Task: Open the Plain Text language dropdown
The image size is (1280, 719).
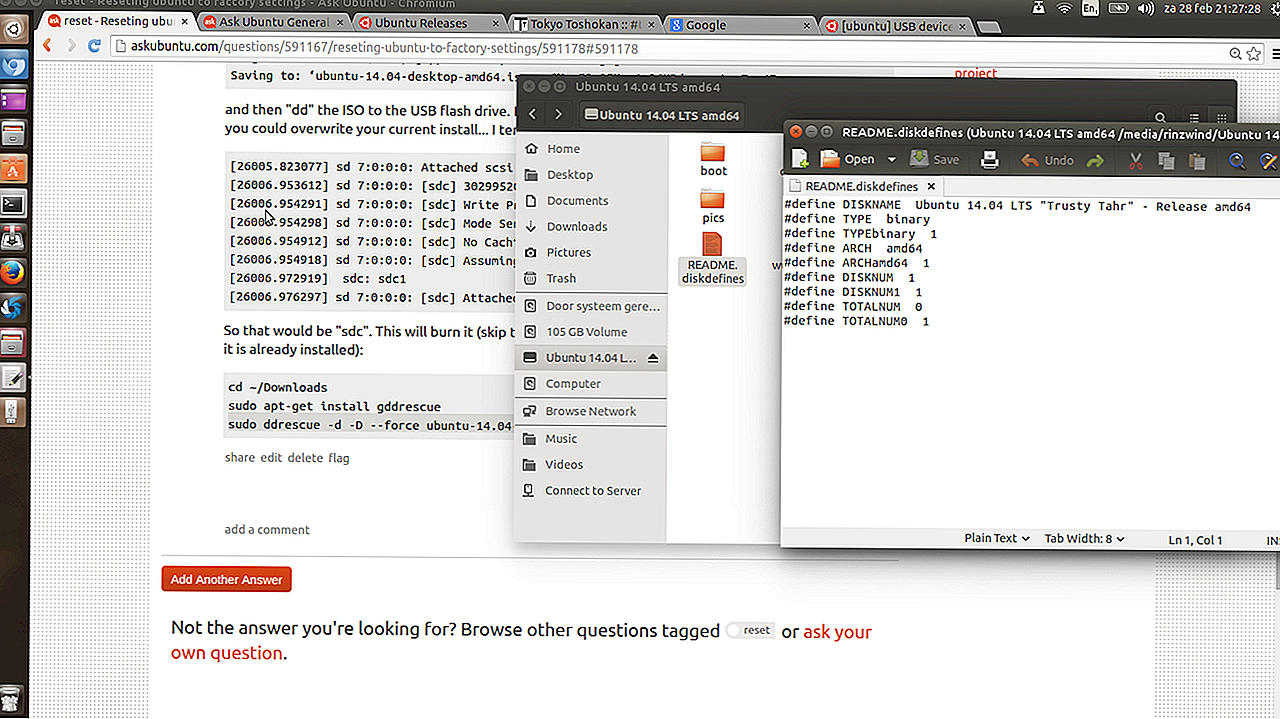Action: [x=996, y=539]
